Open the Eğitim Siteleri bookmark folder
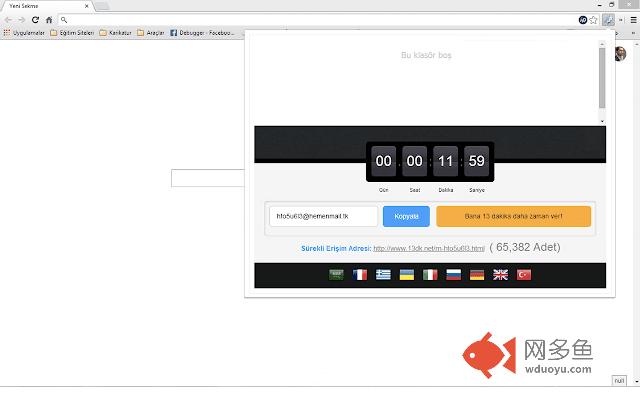This screenshot has height=400, width=640. (72, 32)
